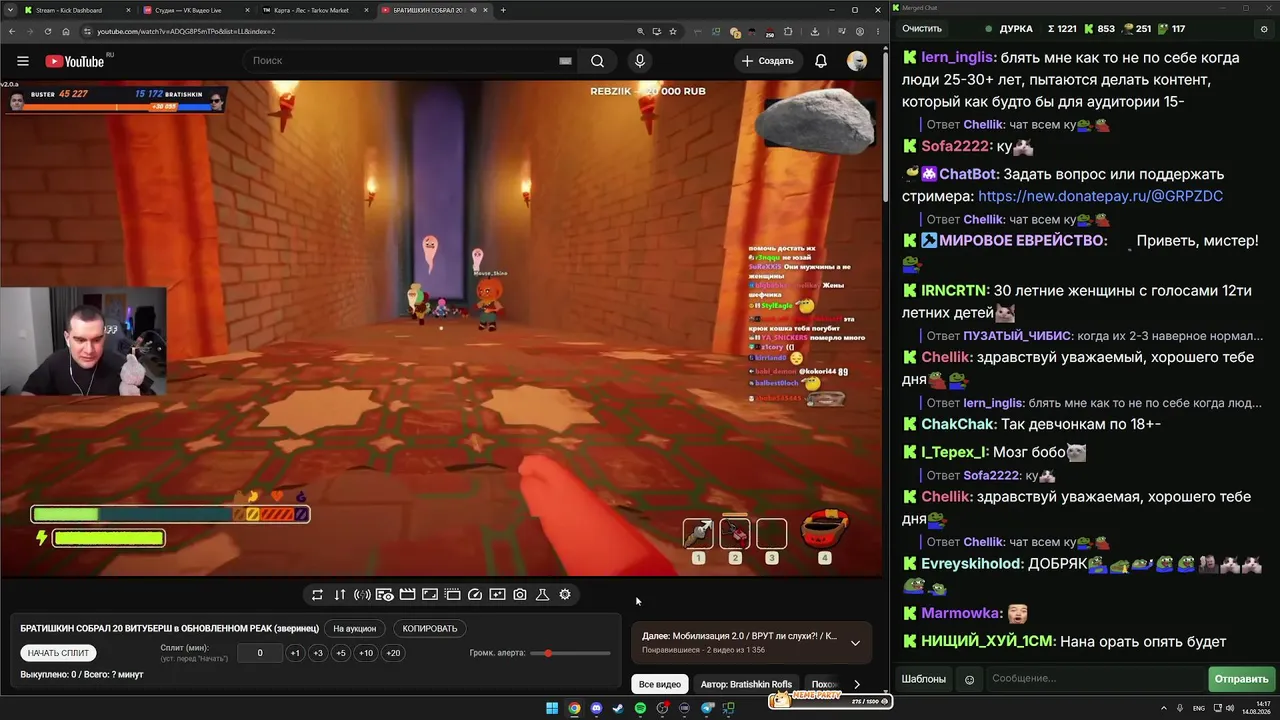Image resolution: width=1280 pixels, height=720 pixels.
Task: Switch to the Tarkov Market tab
Action: (315, 10)
